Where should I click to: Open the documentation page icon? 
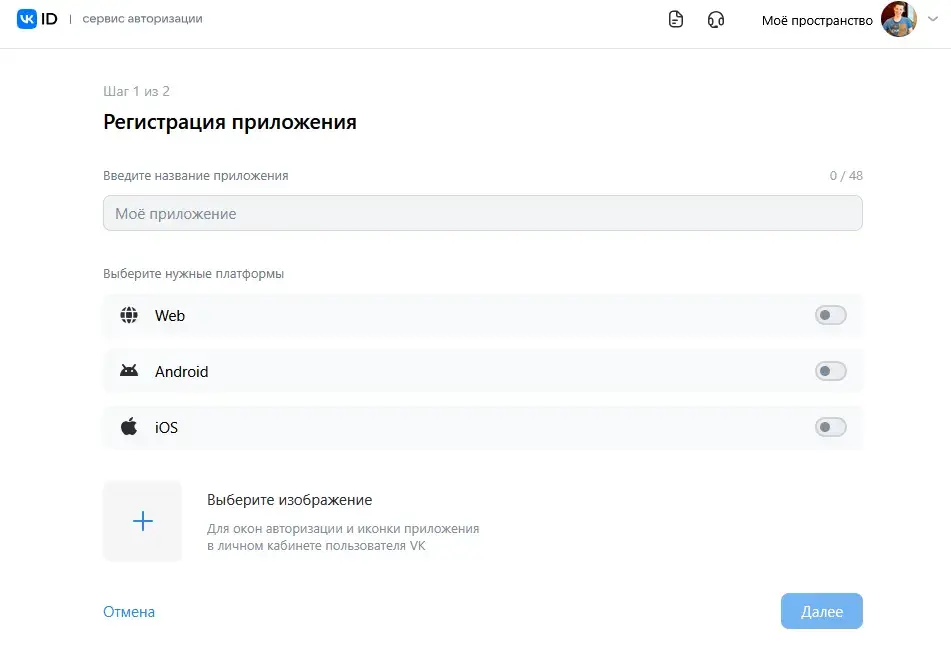676,19
